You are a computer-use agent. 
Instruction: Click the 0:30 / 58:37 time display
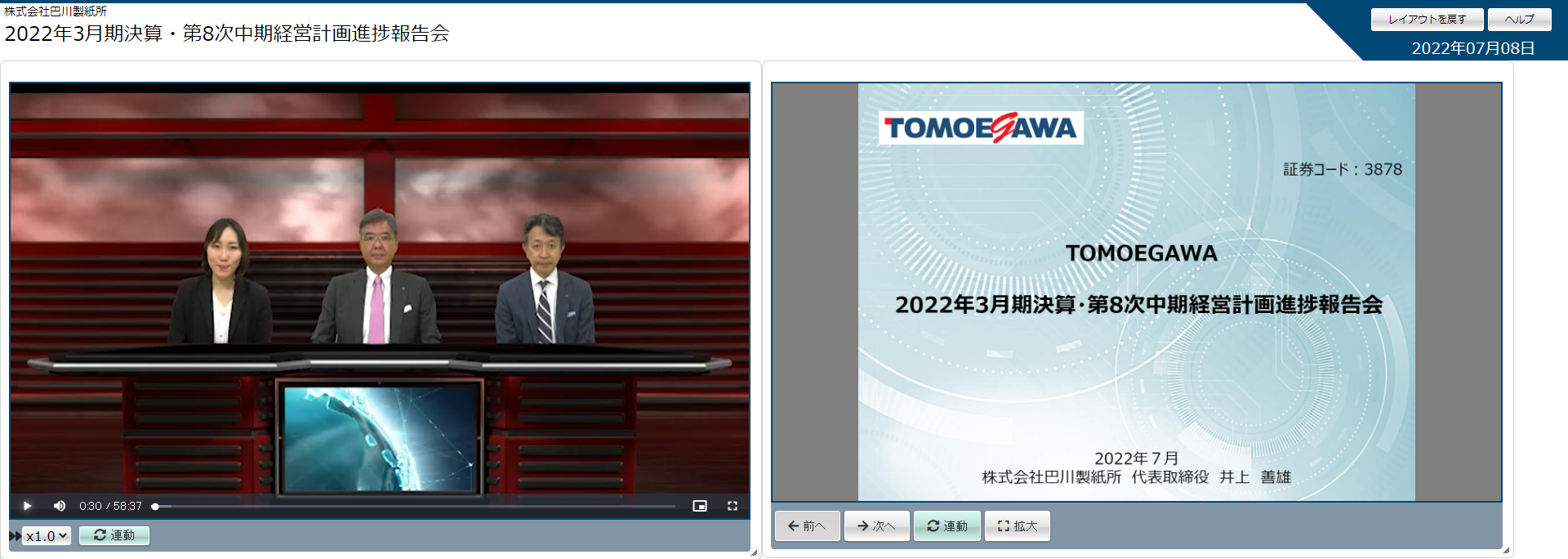coord(111,506)
